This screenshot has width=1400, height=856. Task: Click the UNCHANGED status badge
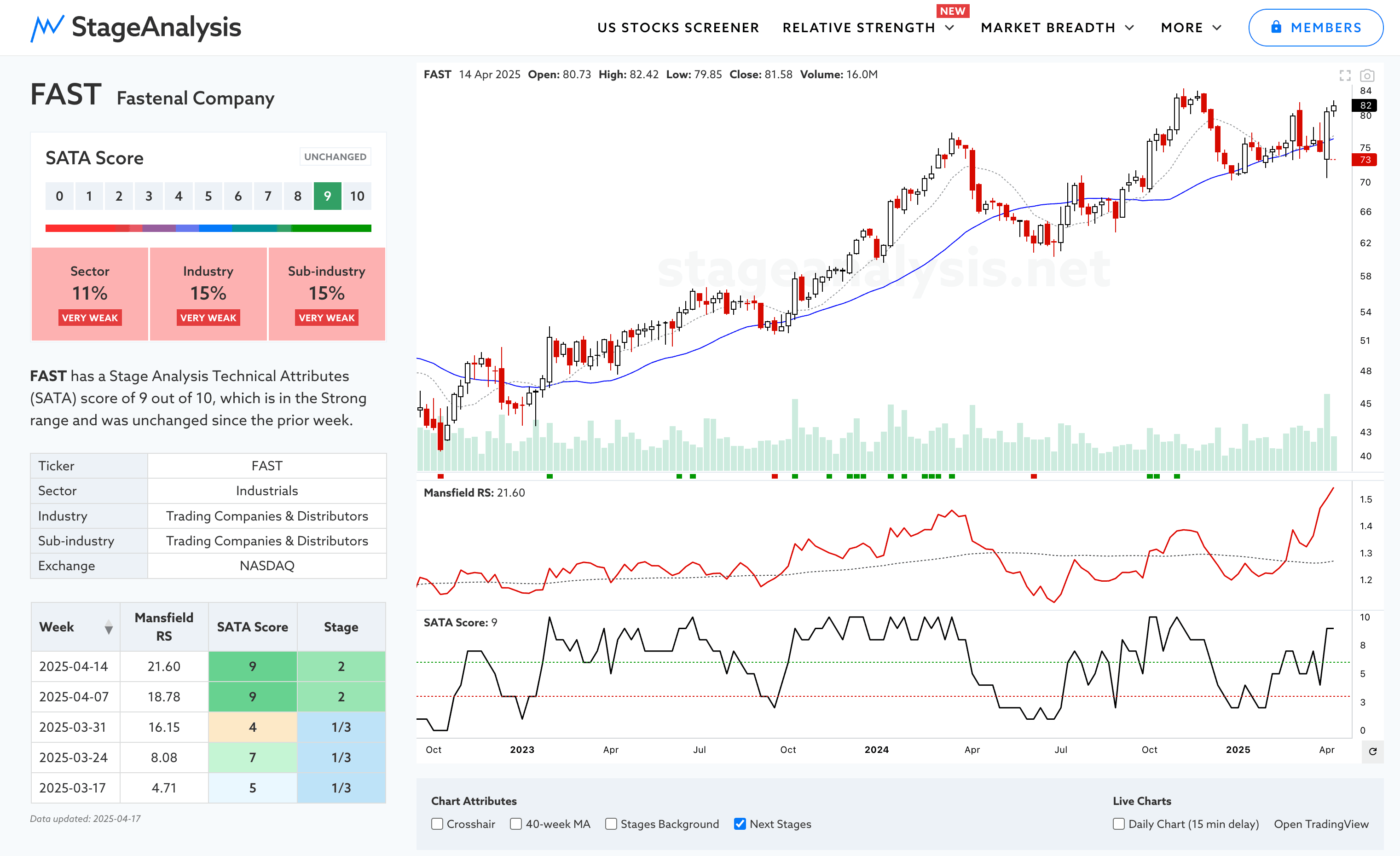pos(335,157)
